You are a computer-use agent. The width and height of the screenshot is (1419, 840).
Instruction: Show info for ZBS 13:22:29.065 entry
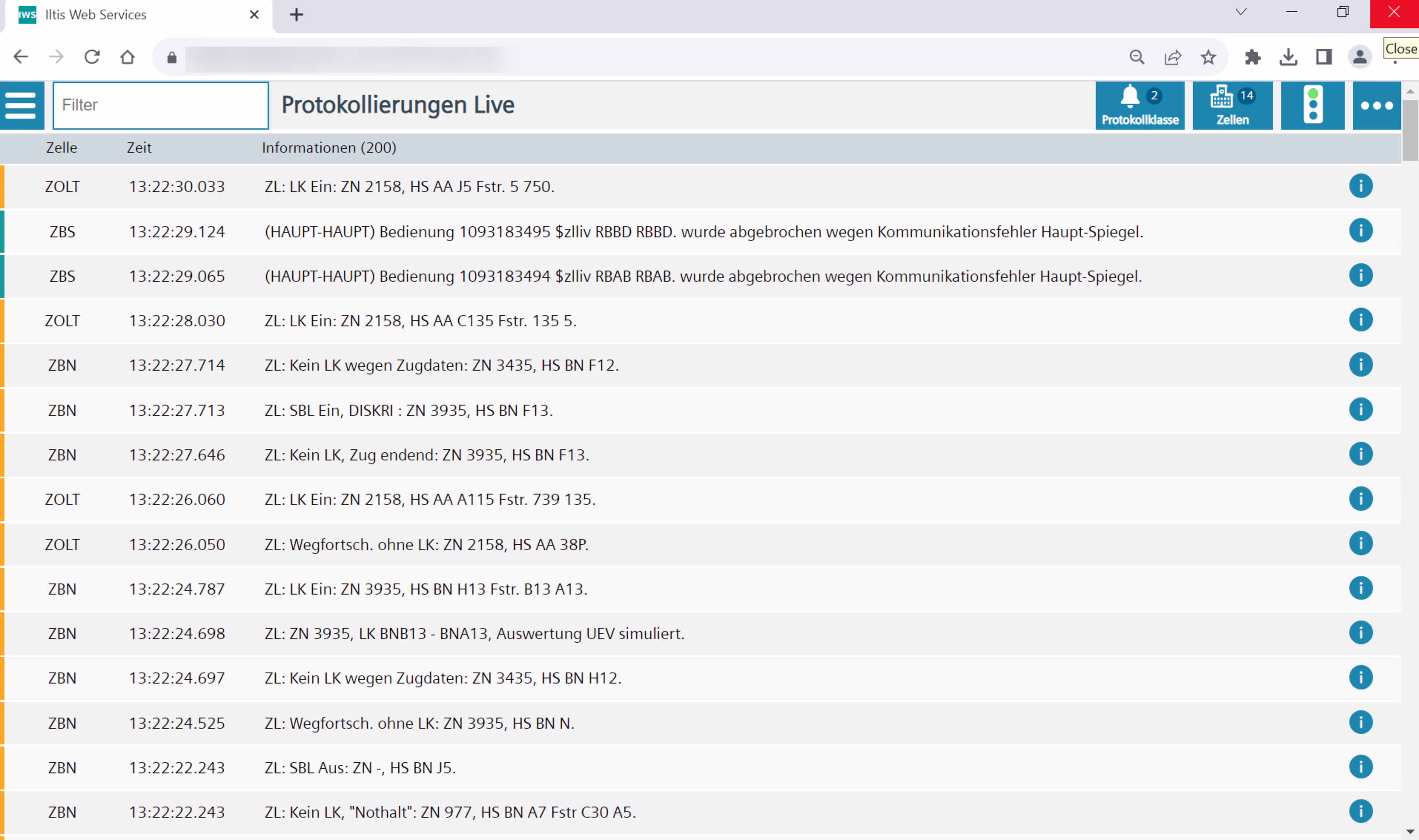1360,276
